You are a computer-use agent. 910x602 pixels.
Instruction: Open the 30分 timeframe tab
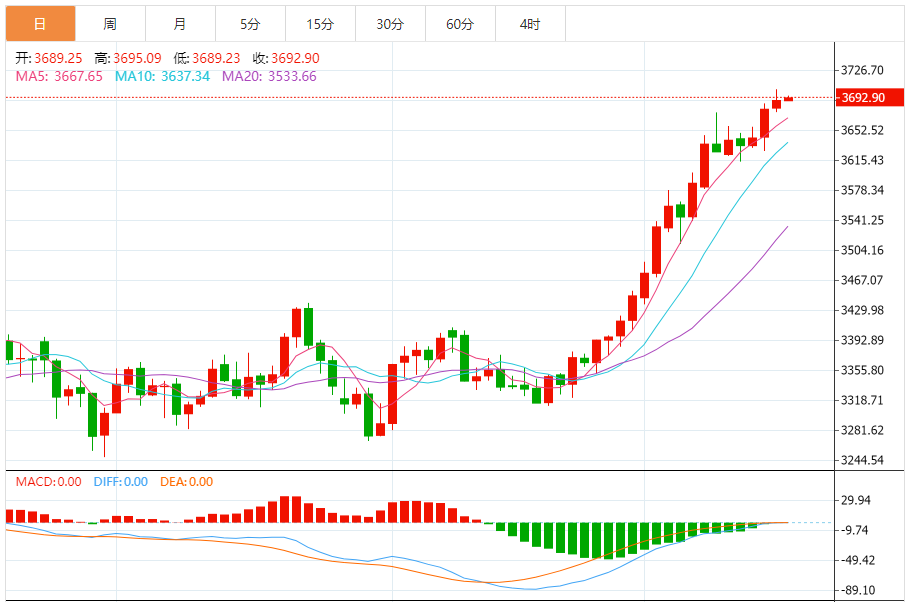click(390, 24)
